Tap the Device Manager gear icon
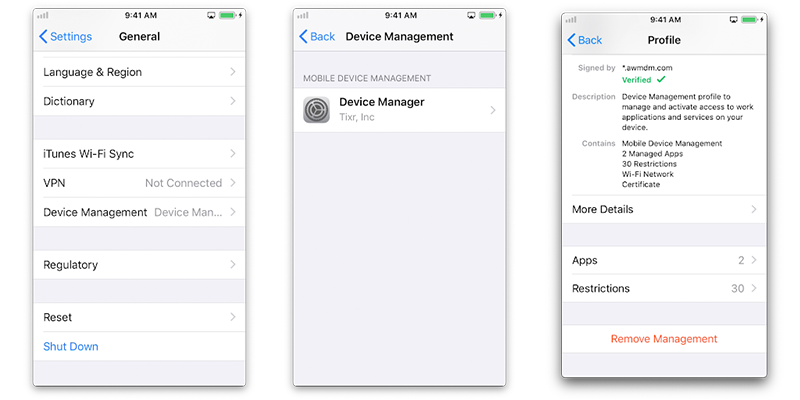This screenshot has height=400, width=800. (316, 110)
